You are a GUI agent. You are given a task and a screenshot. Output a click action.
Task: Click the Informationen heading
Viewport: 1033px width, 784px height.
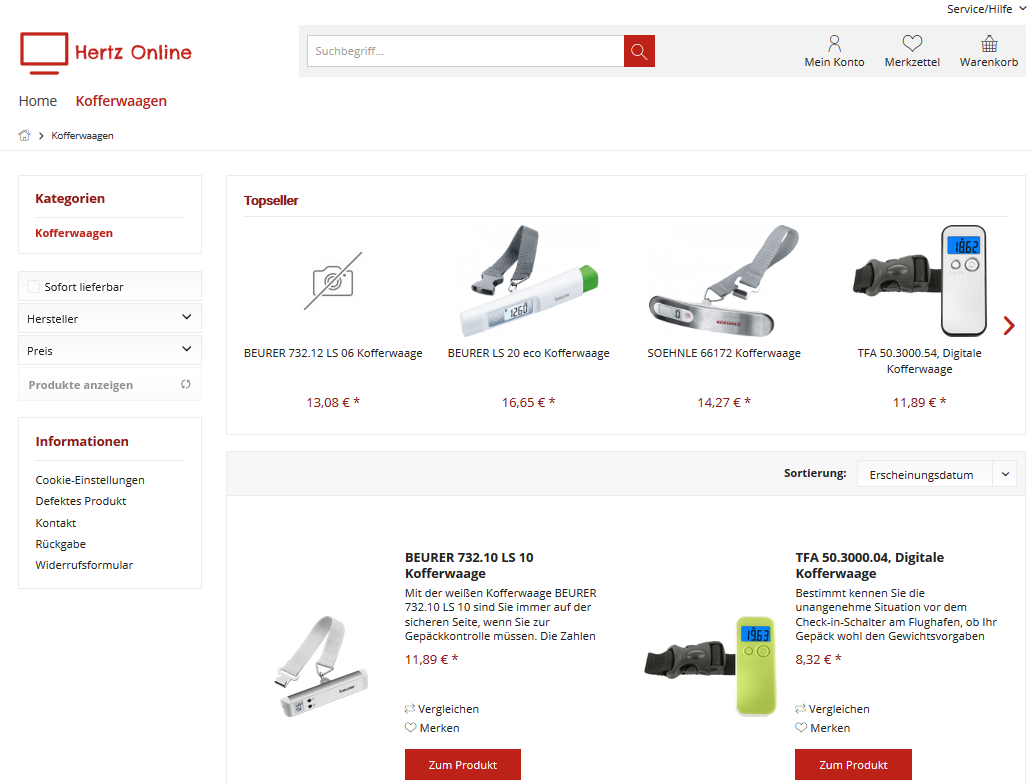(82, 441)
